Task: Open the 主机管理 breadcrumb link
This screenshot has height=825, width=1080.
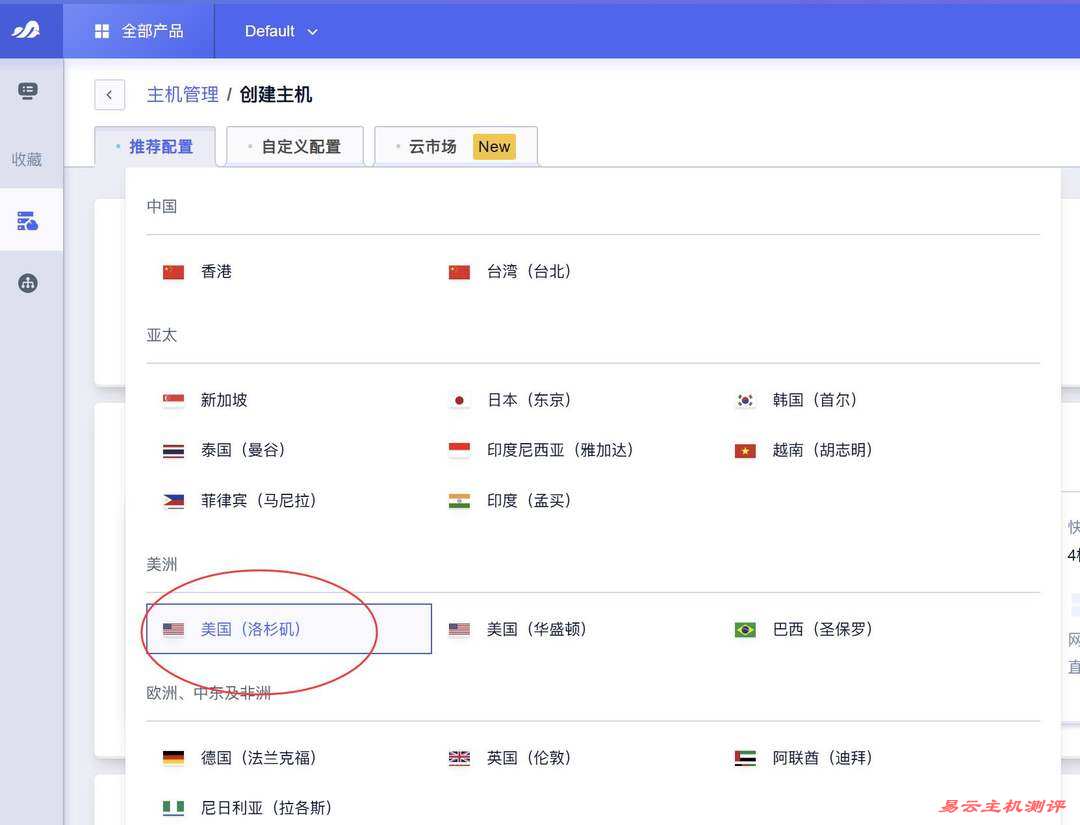Action: [182, 94]
